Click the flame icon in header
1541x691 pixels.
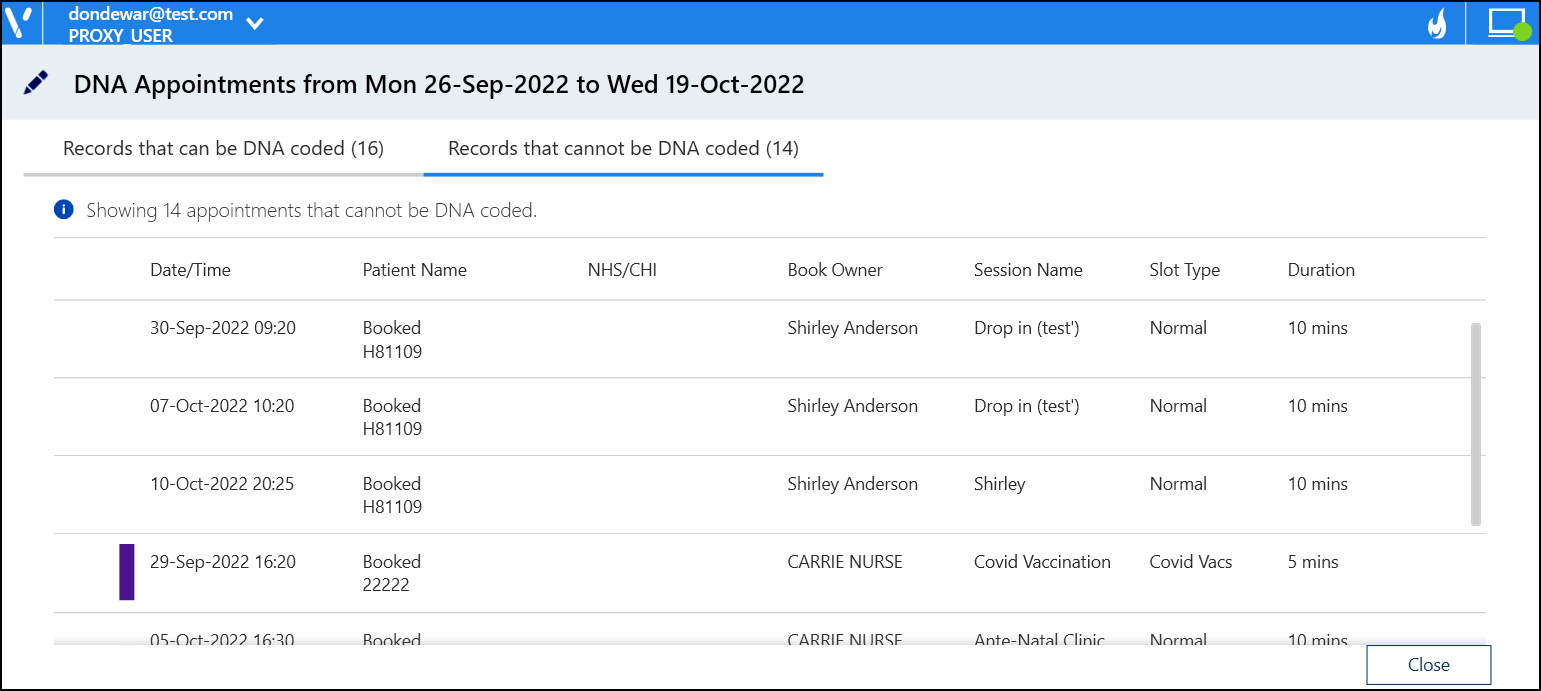[x=1436, y=24]
